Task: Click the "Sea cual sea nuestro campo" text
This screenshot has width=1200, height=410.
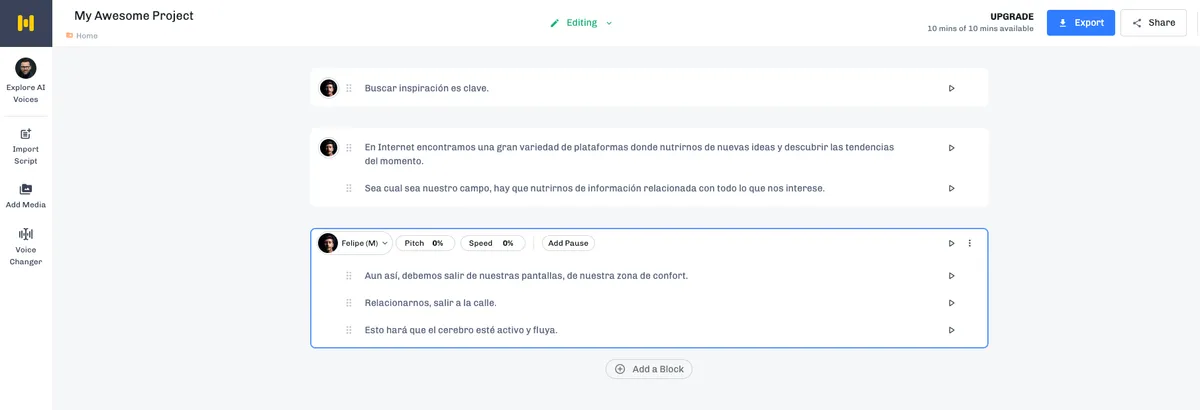Action: coord(595,188)
